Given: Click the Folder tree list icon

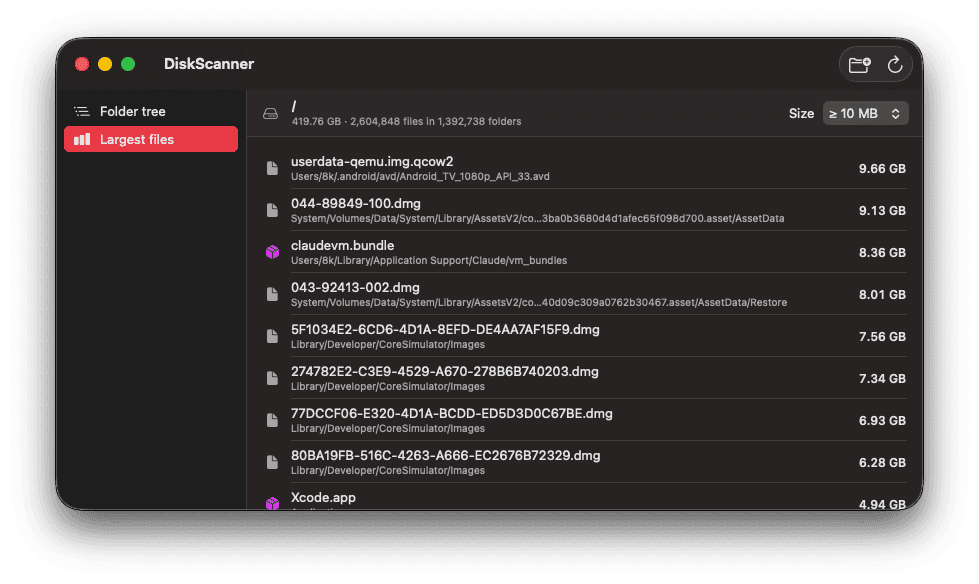Looking at the screenshot, I should (82, 111).
